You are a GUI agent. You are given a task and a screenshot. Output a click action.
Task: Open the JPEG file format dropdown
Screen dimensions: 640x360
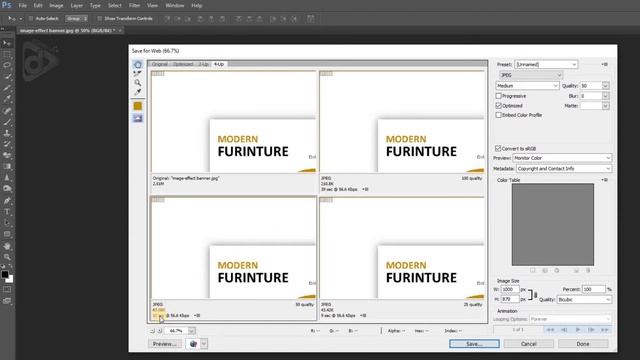click(531, 75)
